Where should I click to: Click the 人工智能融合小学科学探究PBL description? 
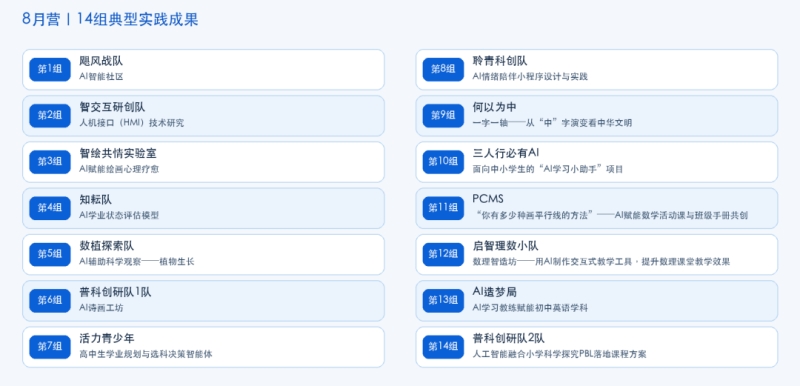559,354
